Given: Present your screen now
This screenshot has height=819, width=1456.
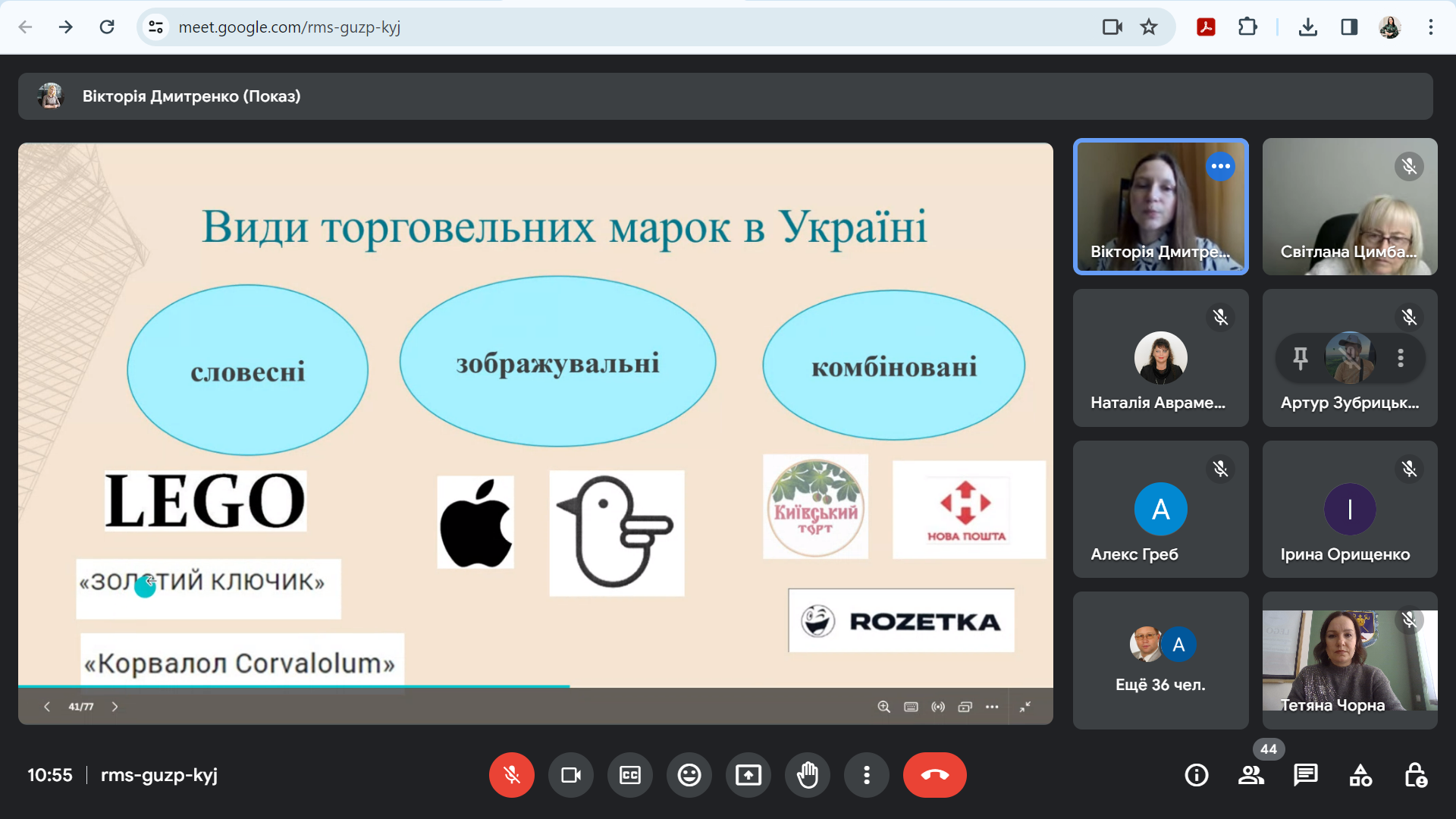Looking at the screenshot, I should [748, 775].
